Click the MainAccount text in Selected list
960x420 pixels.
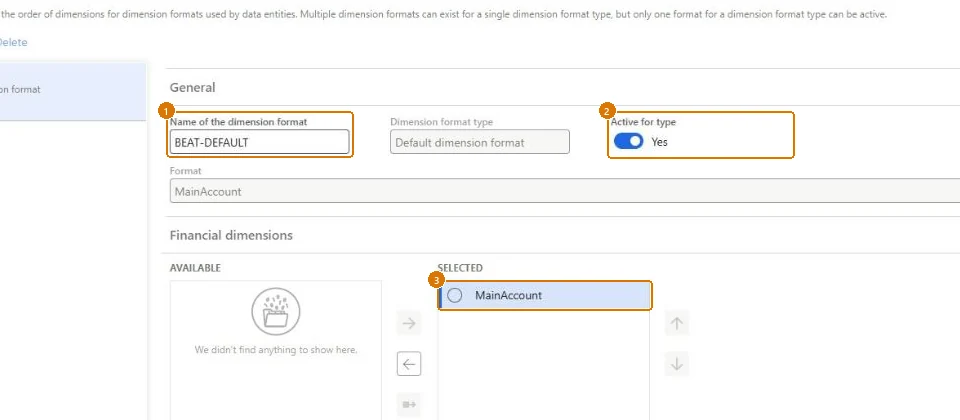pyautogui.click(x=508, y=295)
